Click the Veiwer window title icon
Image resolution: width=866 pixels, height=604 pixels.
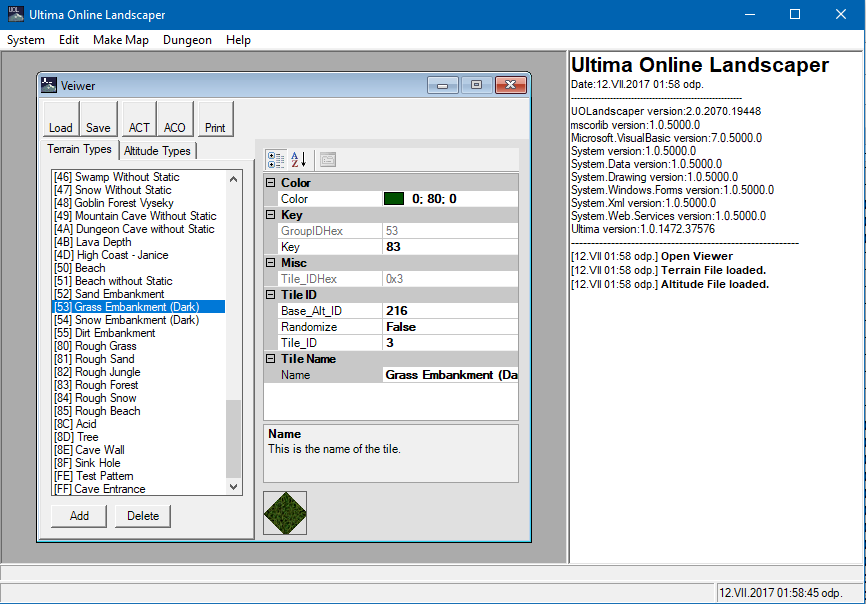pyautogui.click(x=49, y=86)
